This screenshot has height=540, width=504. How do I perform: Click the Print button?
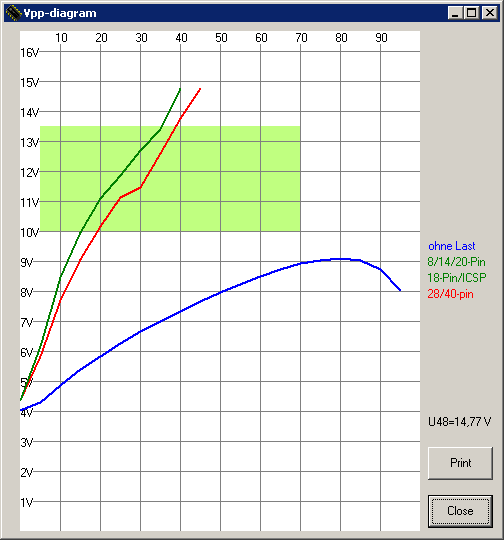(x=460, y=463)
